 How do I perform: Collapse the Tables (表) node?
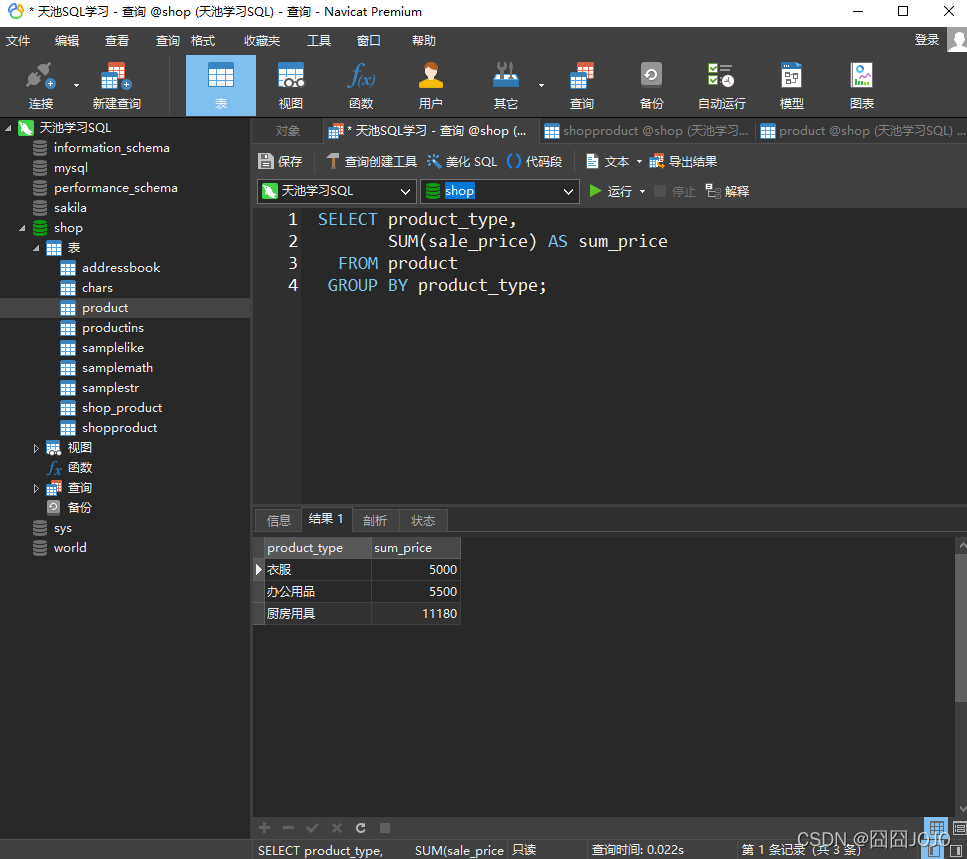tap(36, 248)
